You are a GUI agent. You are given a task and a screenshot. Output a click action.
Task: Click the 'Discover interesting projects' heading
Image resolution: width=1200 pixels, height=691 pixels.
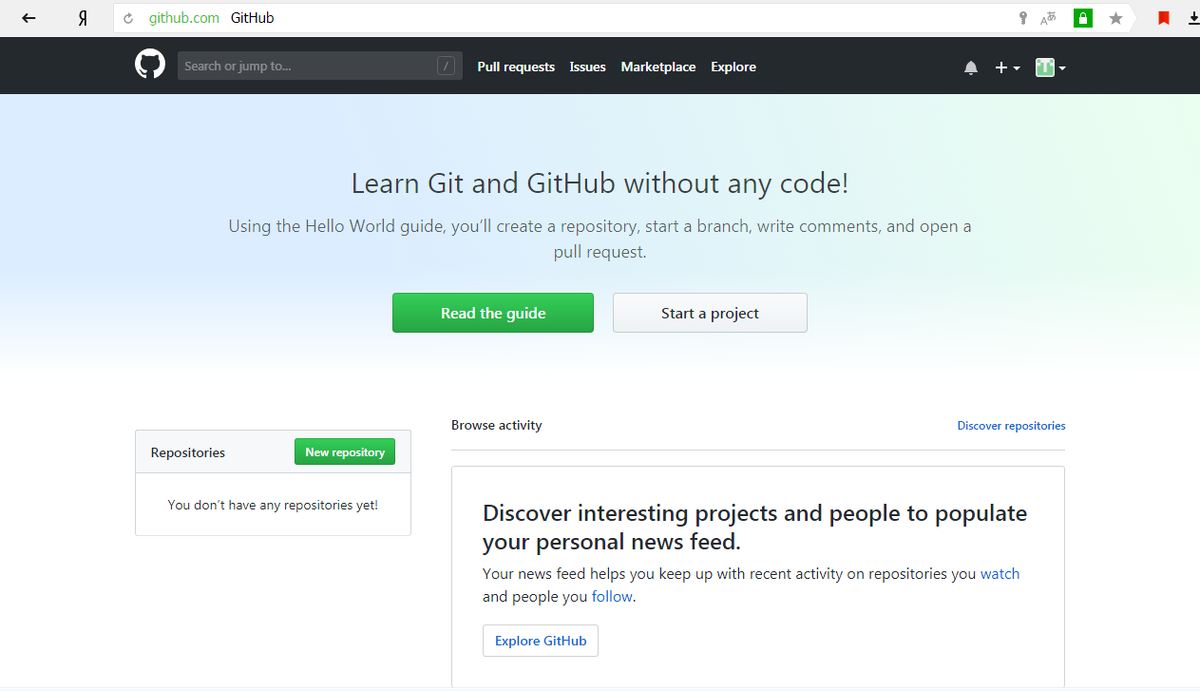(x=755, y=527)
